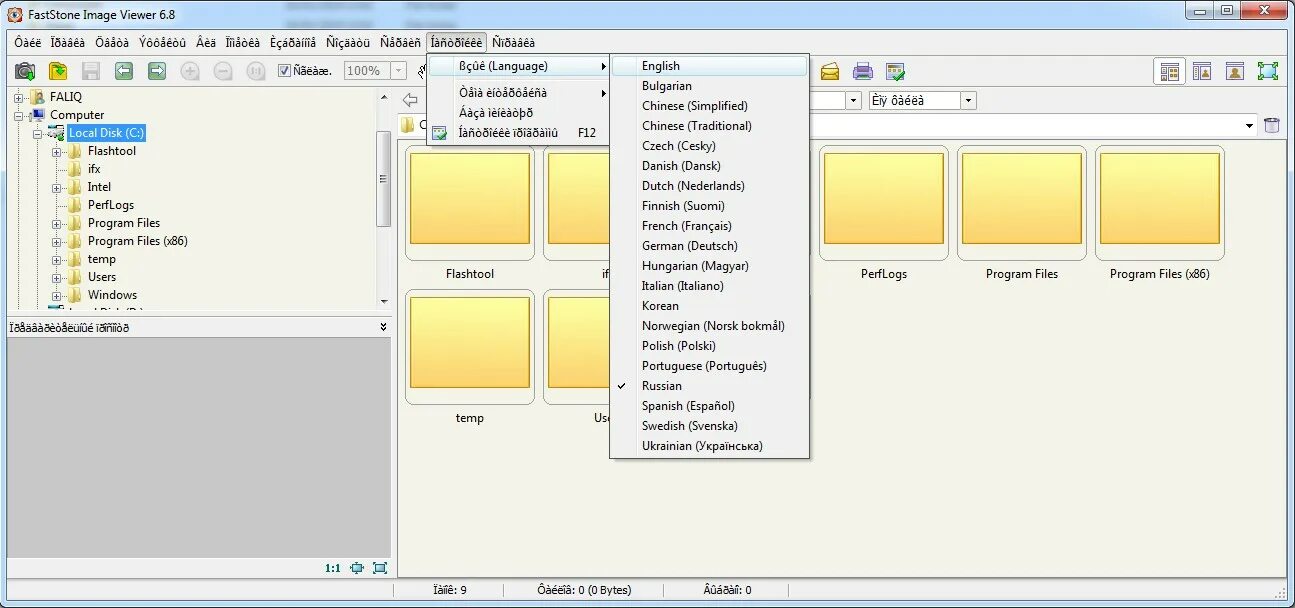Choose Ukrainian language option
This screenshot has height=608, width=1295.
[x=709, y=446]
